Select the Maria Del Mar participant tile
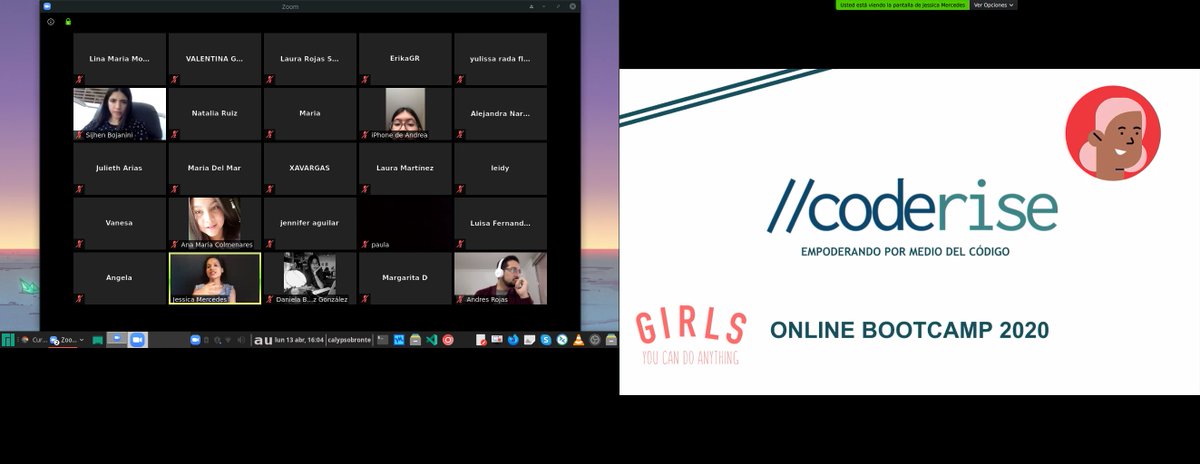Image resolution: width=1200 pixels, height=464 pixels. tap(215, 168)
